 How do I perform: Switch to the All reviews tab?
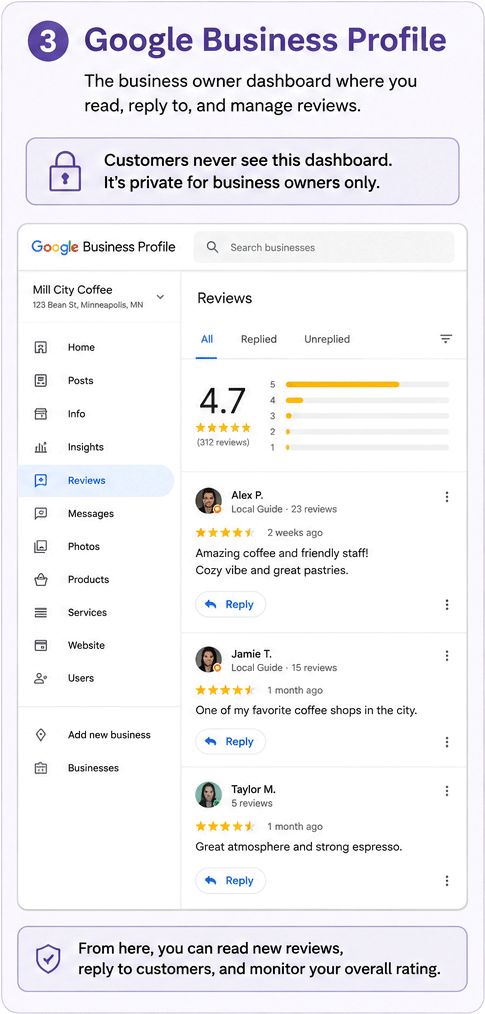pyautogui.click(x=207, y=339)
